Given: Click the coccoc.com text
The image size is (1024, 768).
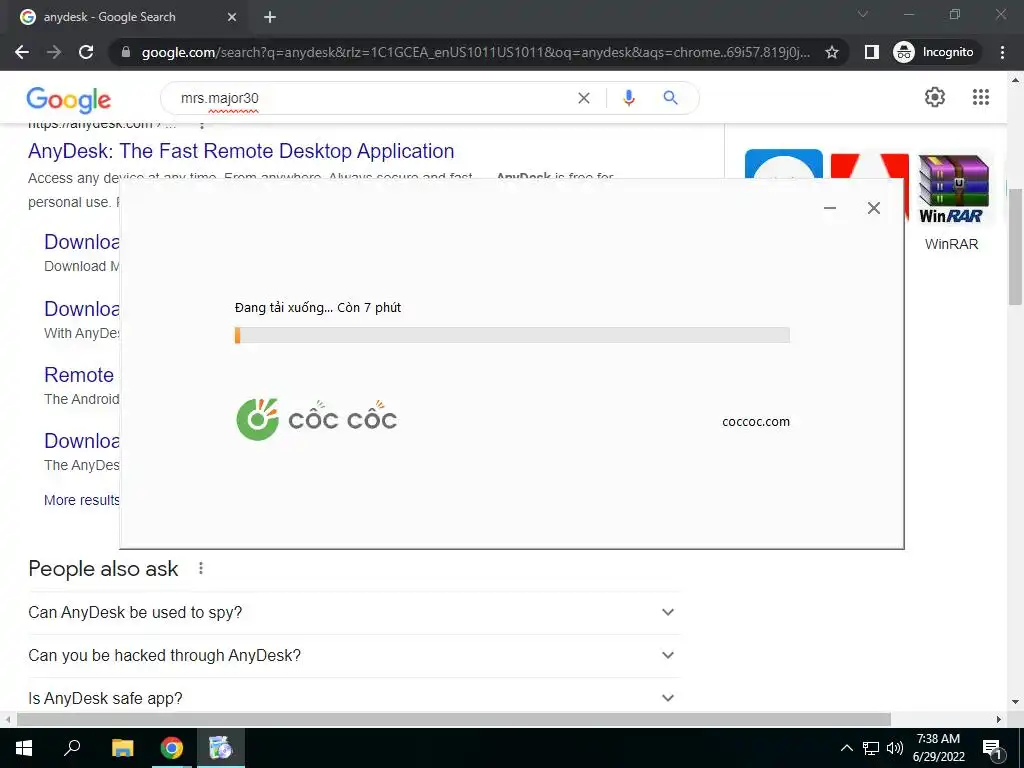Looking at the screenshot, I should 756,422.
